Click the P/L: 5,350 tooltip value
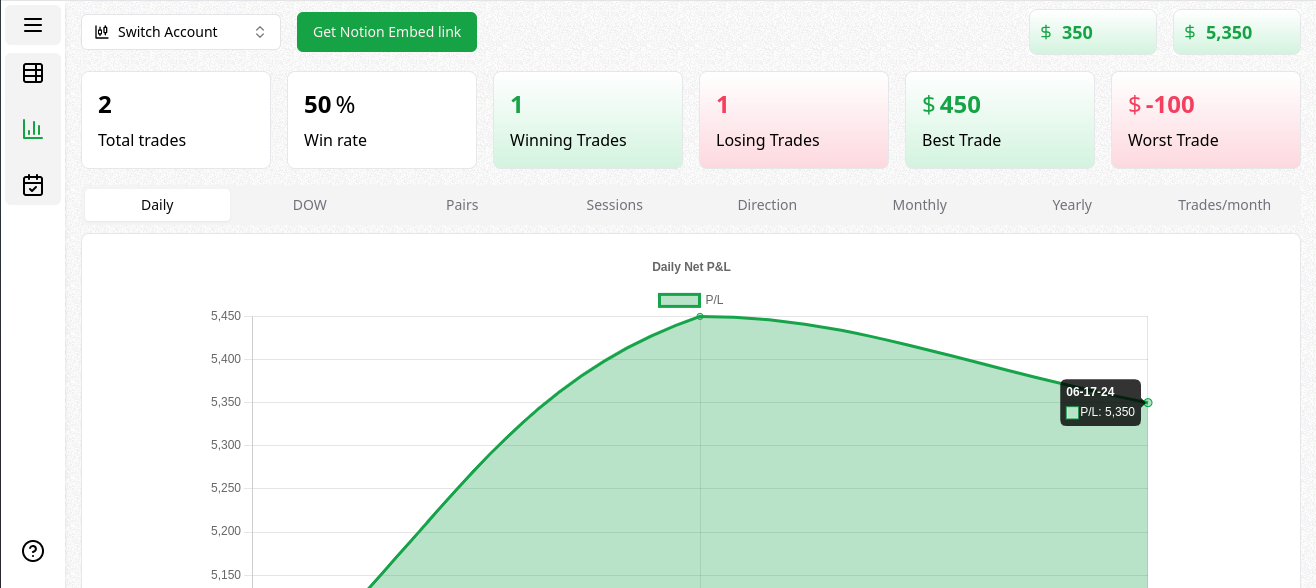Viewport: 1316px width, 588px height. coord(1107,412)
